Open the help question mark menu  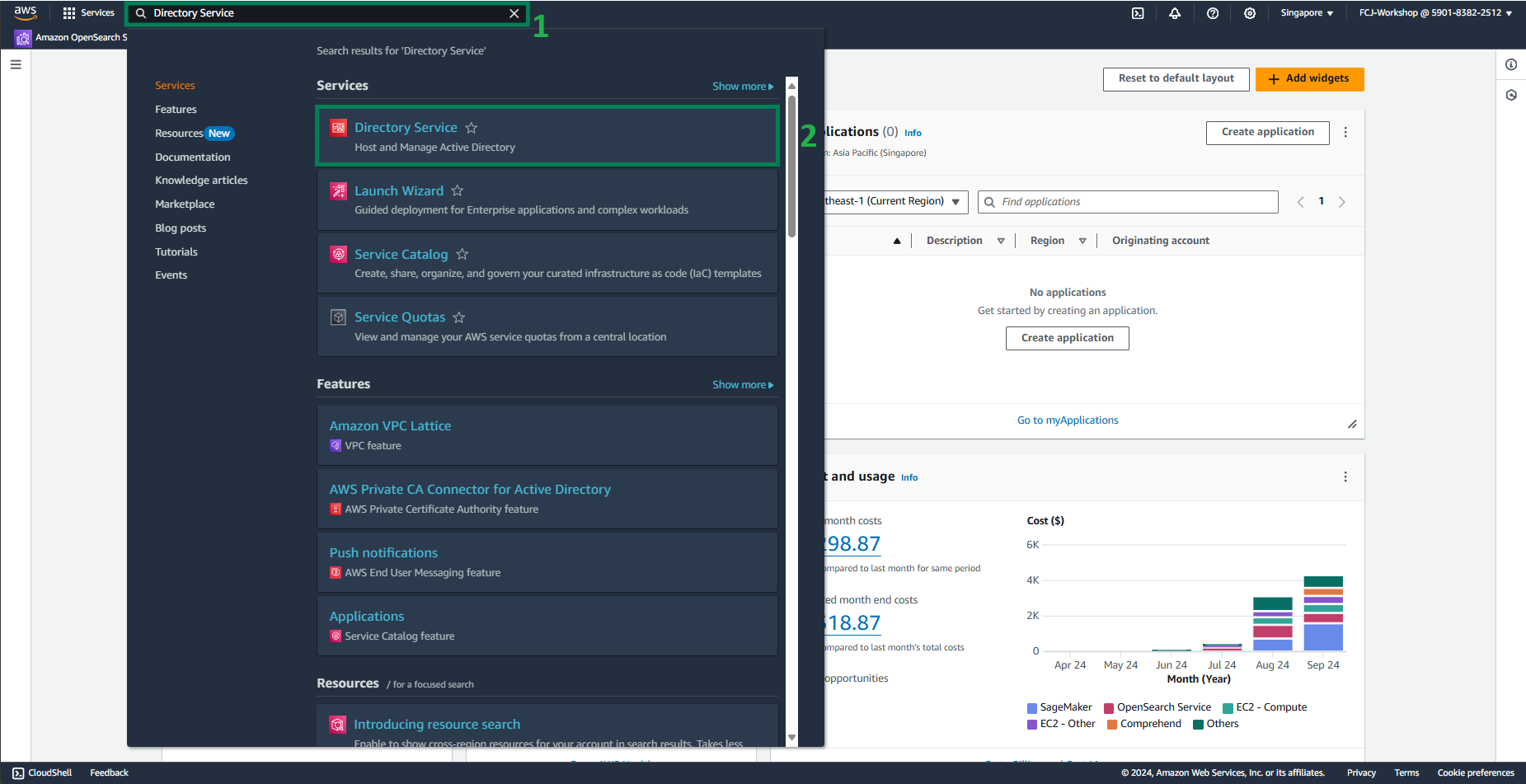(x=1213, y=13)
